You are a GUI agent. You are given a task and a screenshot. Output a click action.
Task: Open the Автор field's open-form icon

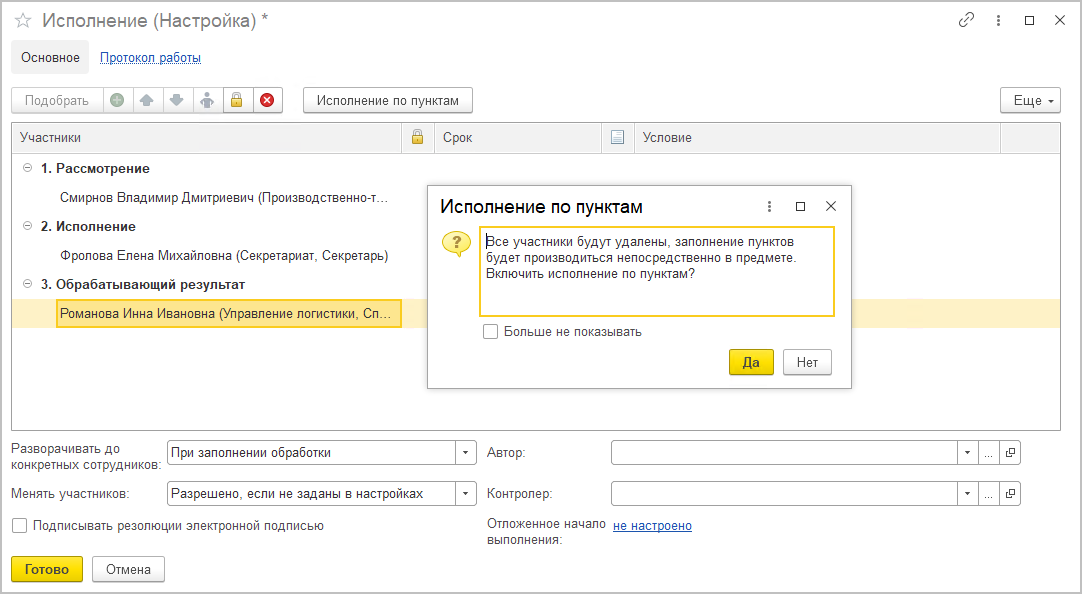coord(1010,453)
